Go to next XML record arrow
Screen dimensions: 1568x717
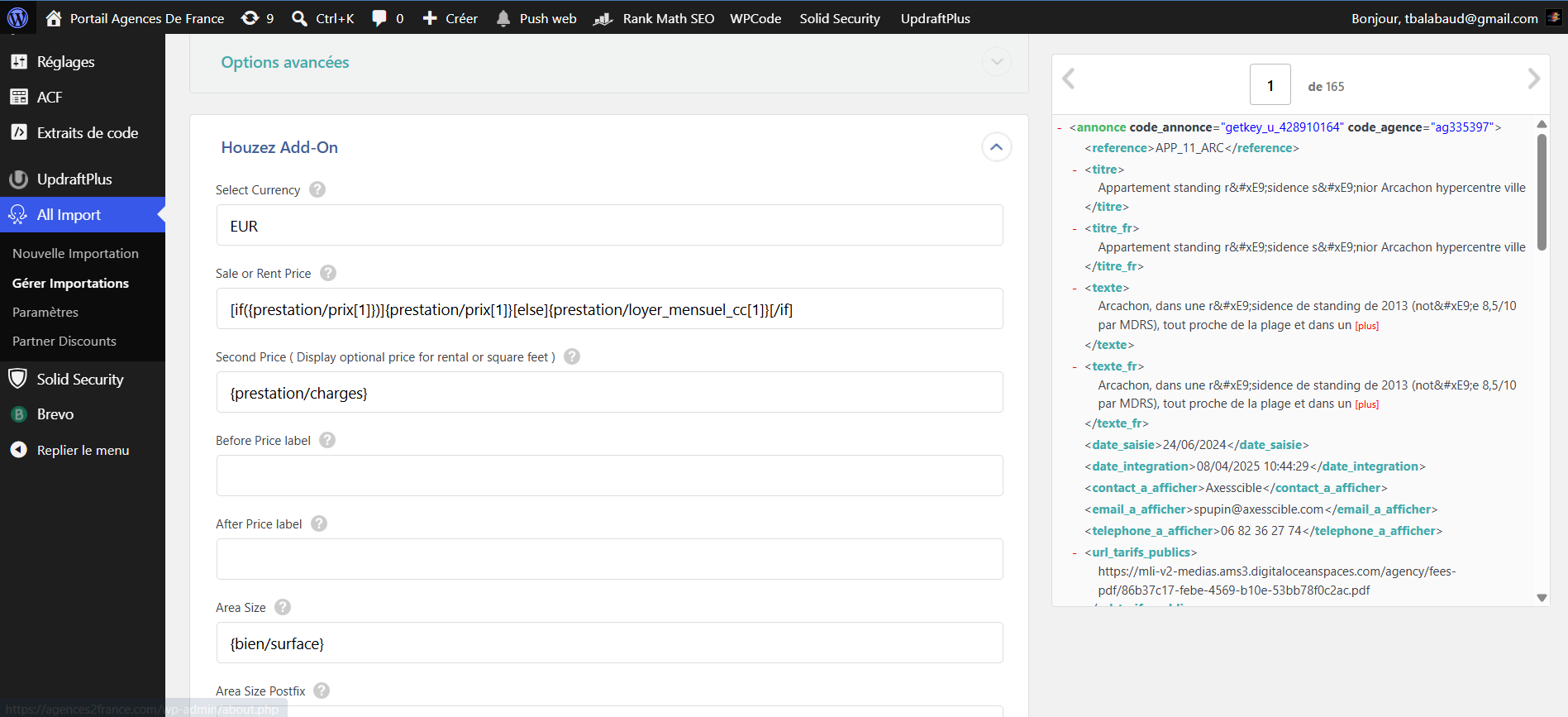(1534, 79)
